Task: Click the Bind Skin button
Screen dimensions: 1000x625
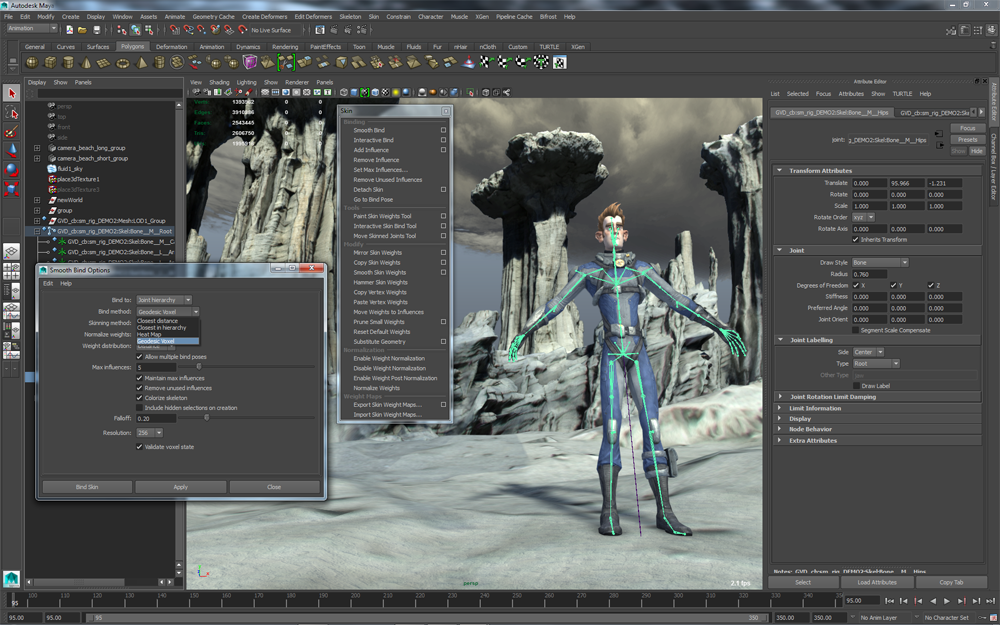Action: click(x=87, y=487)
